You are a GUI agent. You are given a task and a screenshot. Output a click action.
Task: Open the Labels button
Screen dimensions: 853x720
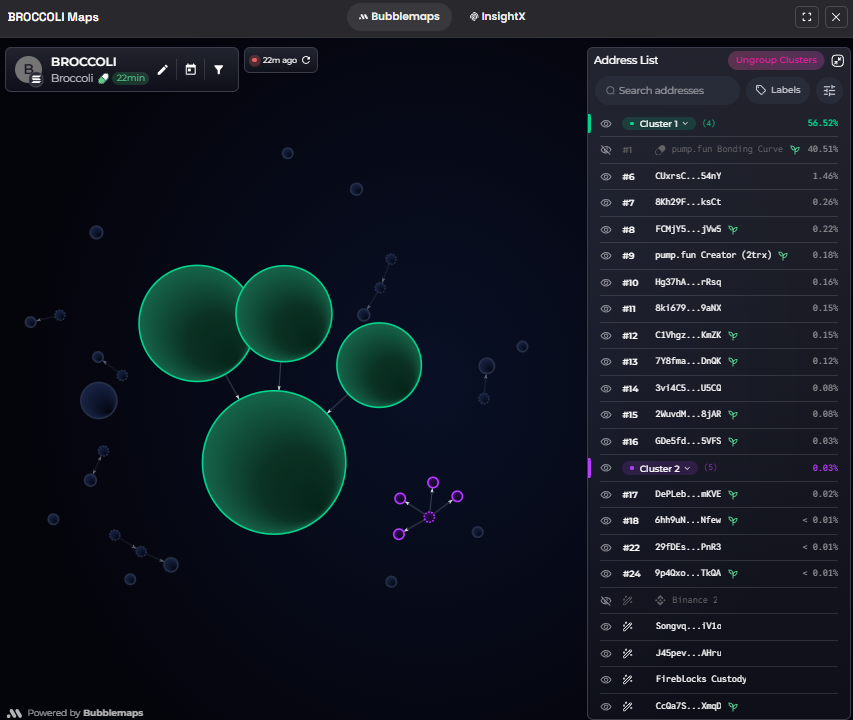click(x=778, y=90)
